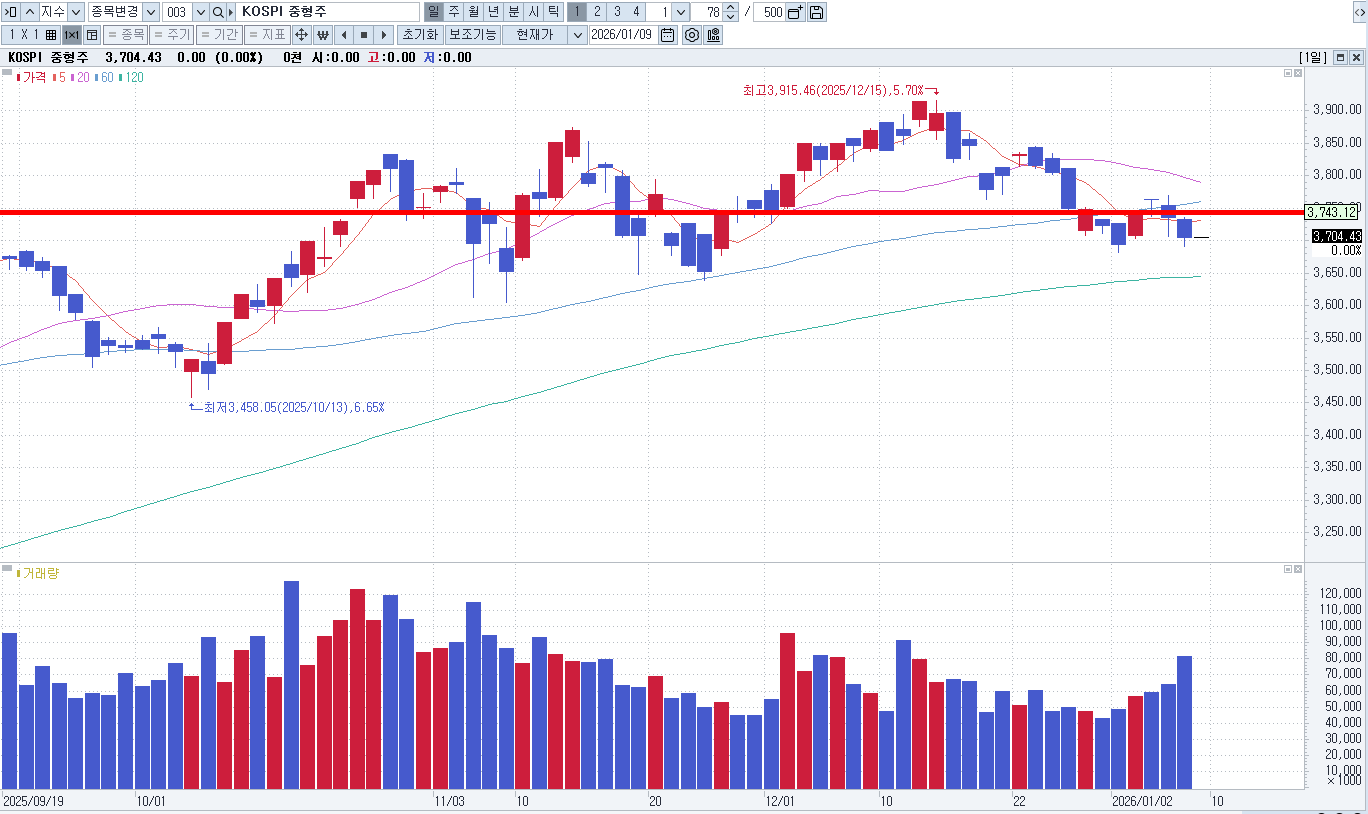Expand the 종목변경 dropdown
The width and height of the screenshot is (1368, 814).
pos(150,12)
